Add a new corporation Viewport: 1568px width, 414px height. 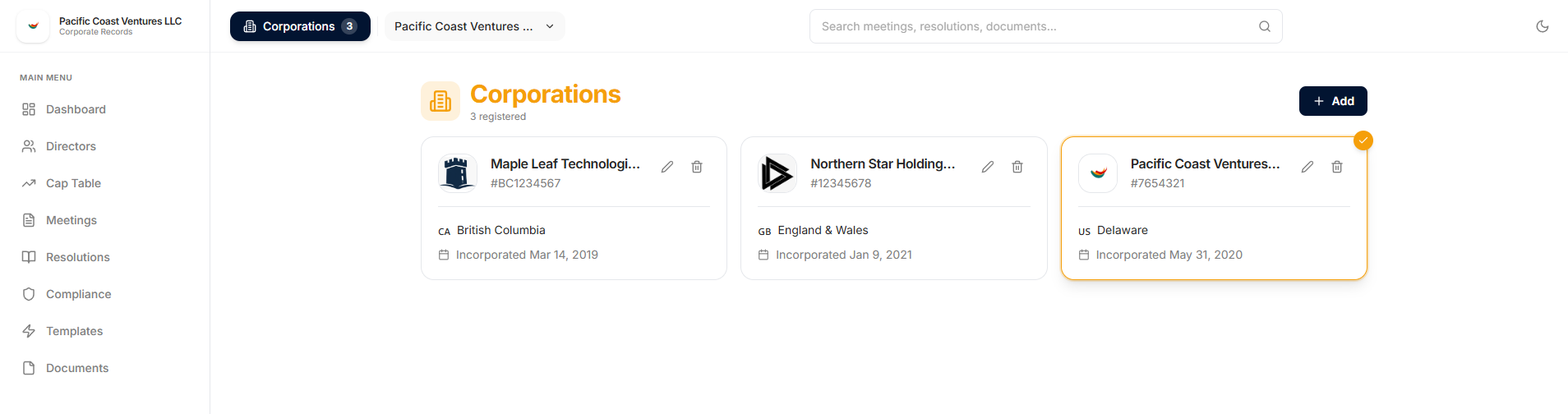[x=1333, y=101]
